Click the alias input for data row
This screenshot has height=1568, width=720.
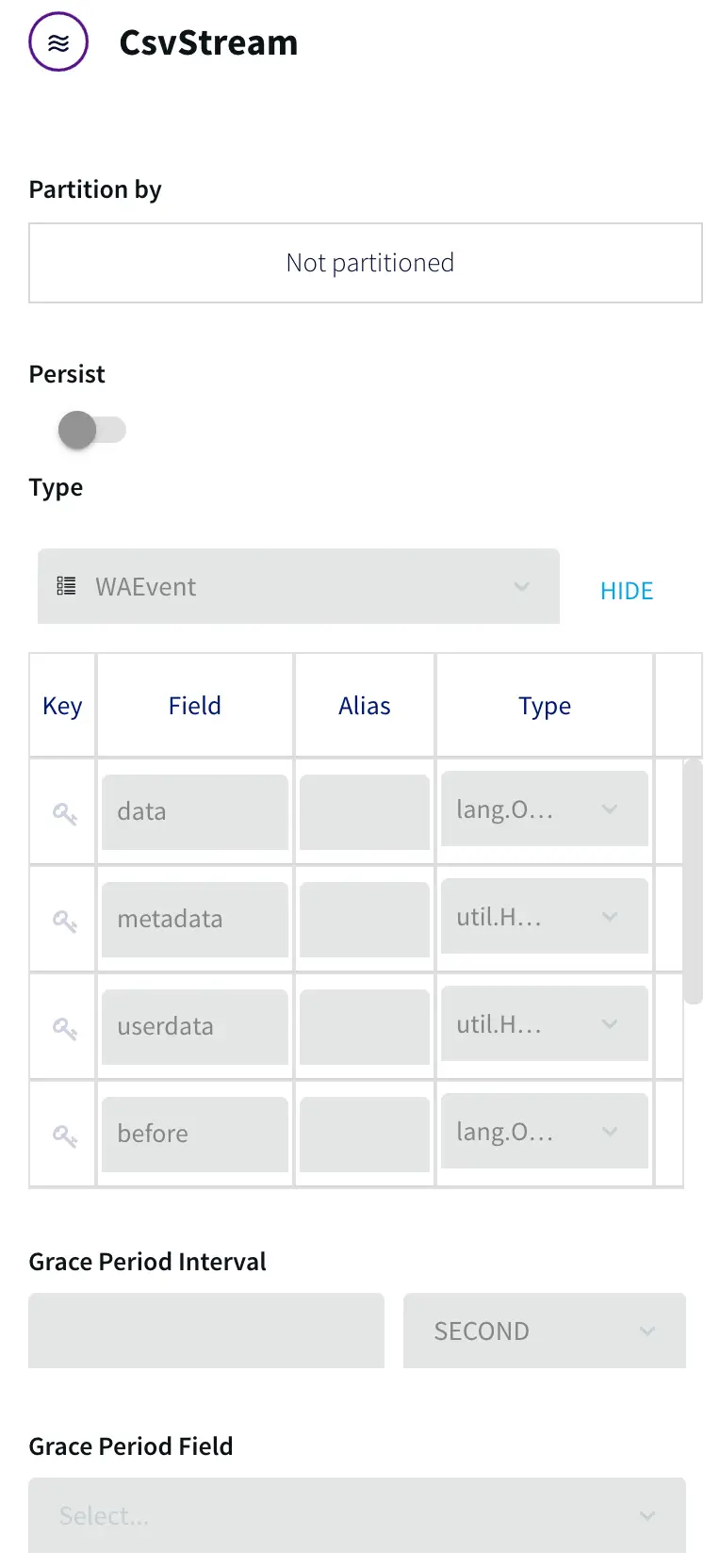coord(365,812)
